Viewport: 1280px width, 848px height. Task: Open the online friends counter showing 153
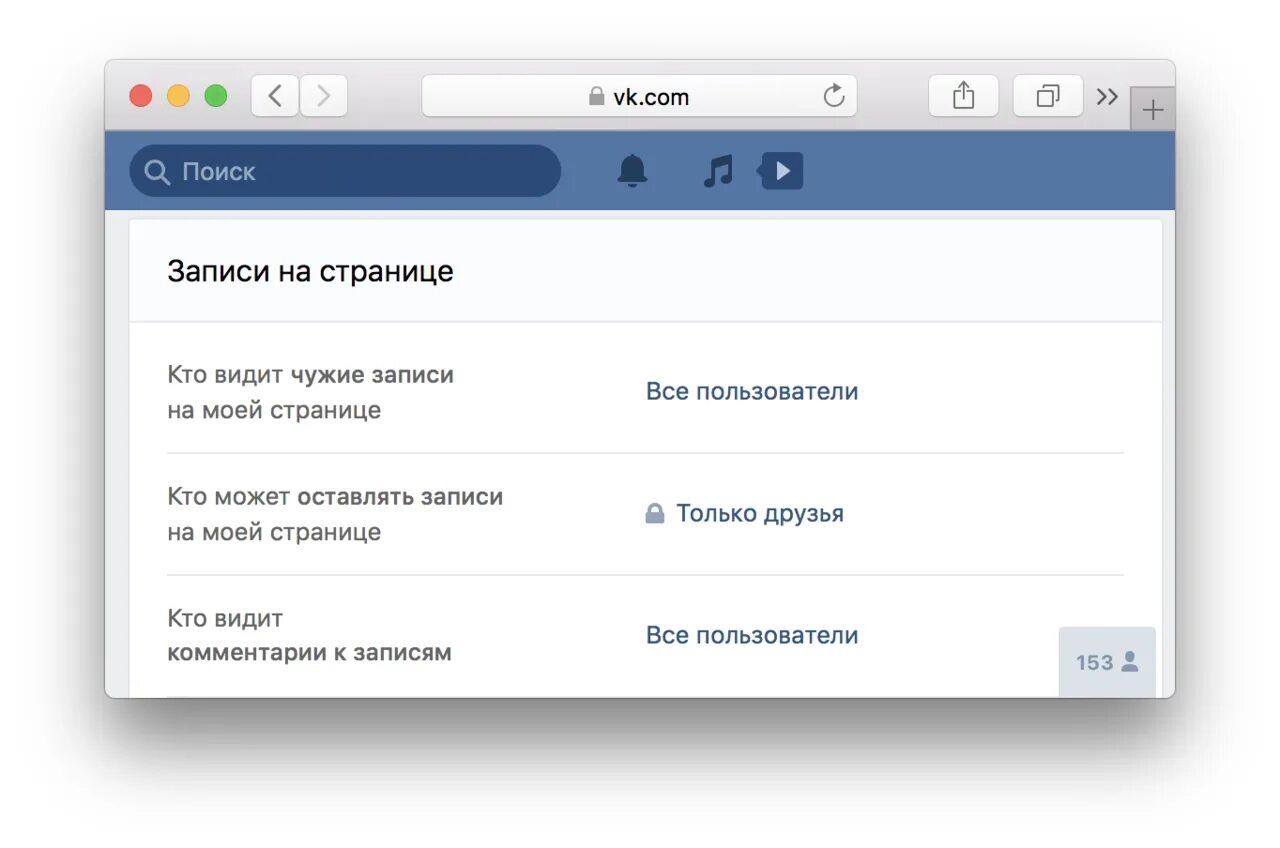[x=1106, y=661]
